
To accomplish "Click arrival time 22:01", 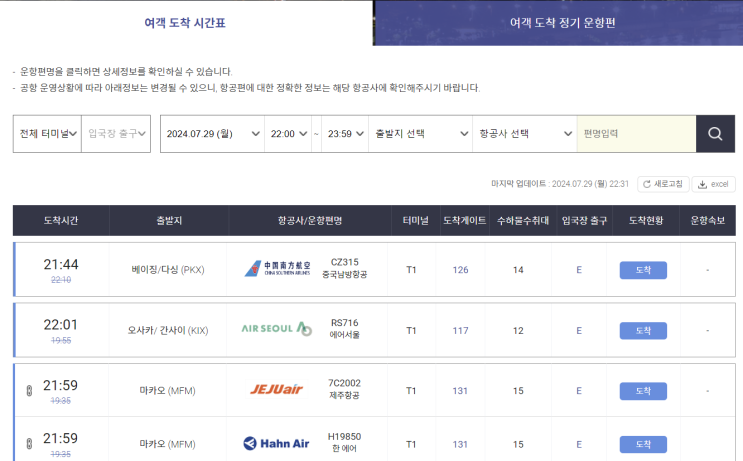I will point(61,325).
